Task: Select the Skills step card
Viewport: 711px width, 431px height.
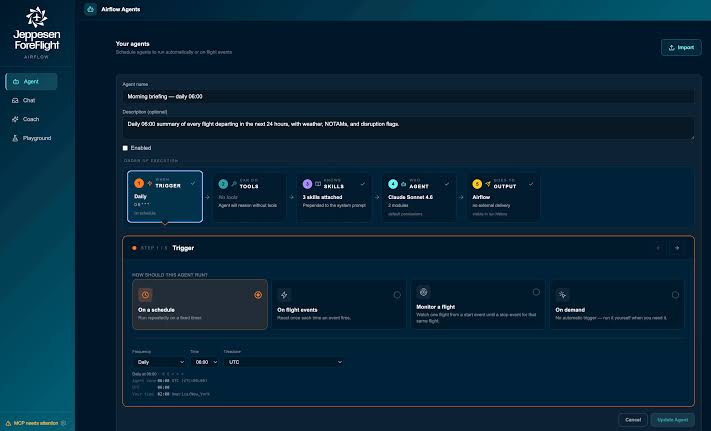Action: coord(334,198)
